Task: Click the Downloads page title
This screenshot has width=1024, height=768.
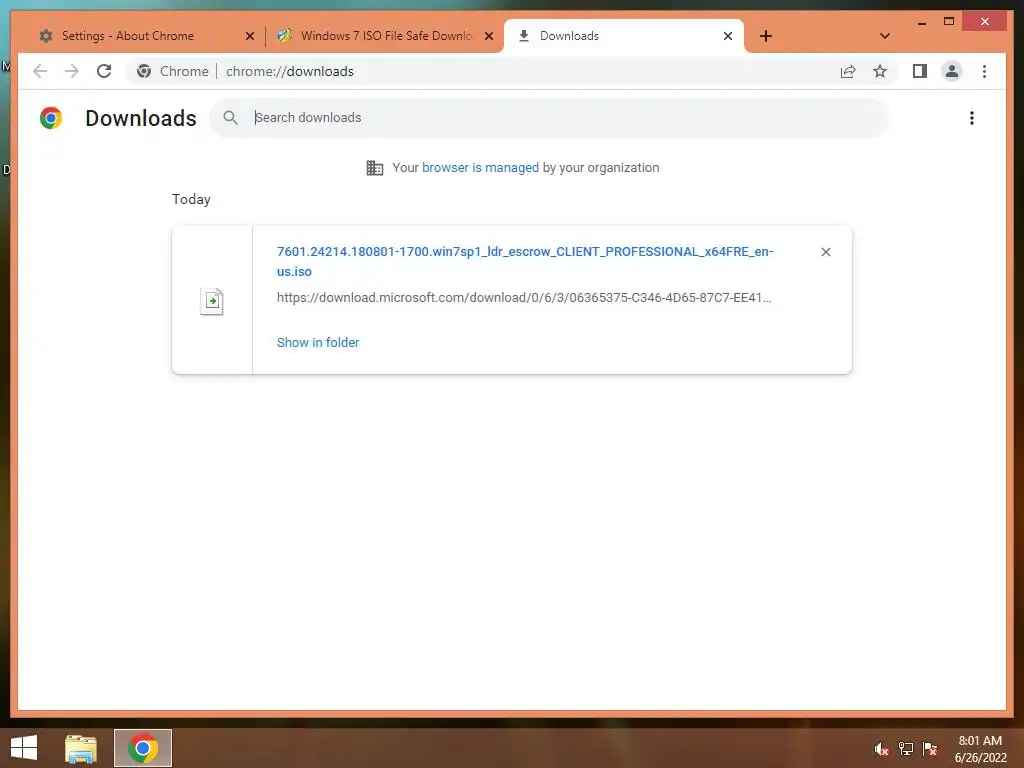Action: (x=140, y=118)
